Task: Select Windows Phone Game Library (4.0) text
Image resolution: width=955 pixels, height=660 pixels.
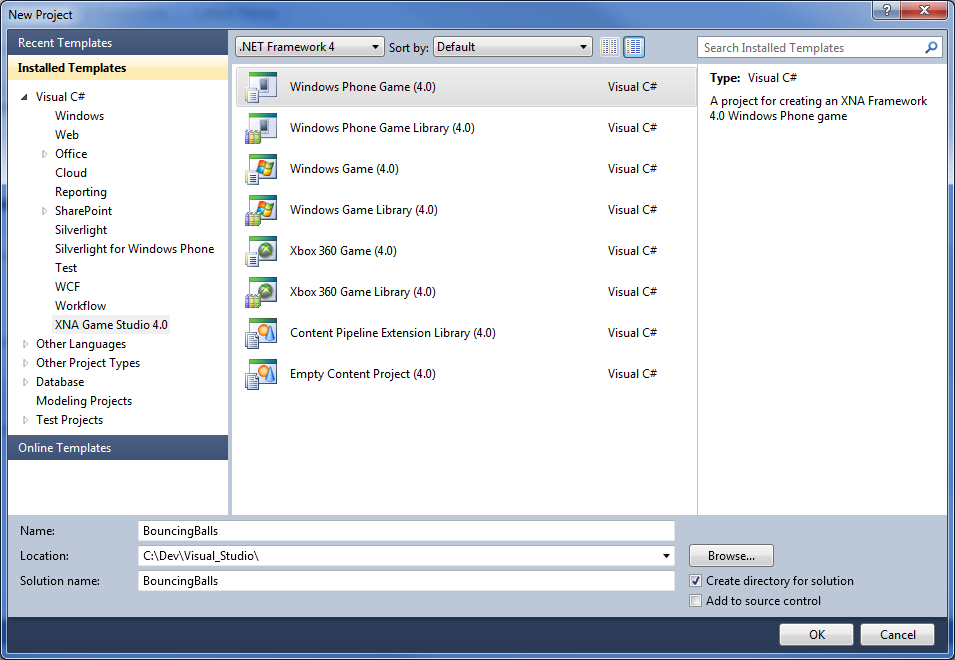Action: 382,128
